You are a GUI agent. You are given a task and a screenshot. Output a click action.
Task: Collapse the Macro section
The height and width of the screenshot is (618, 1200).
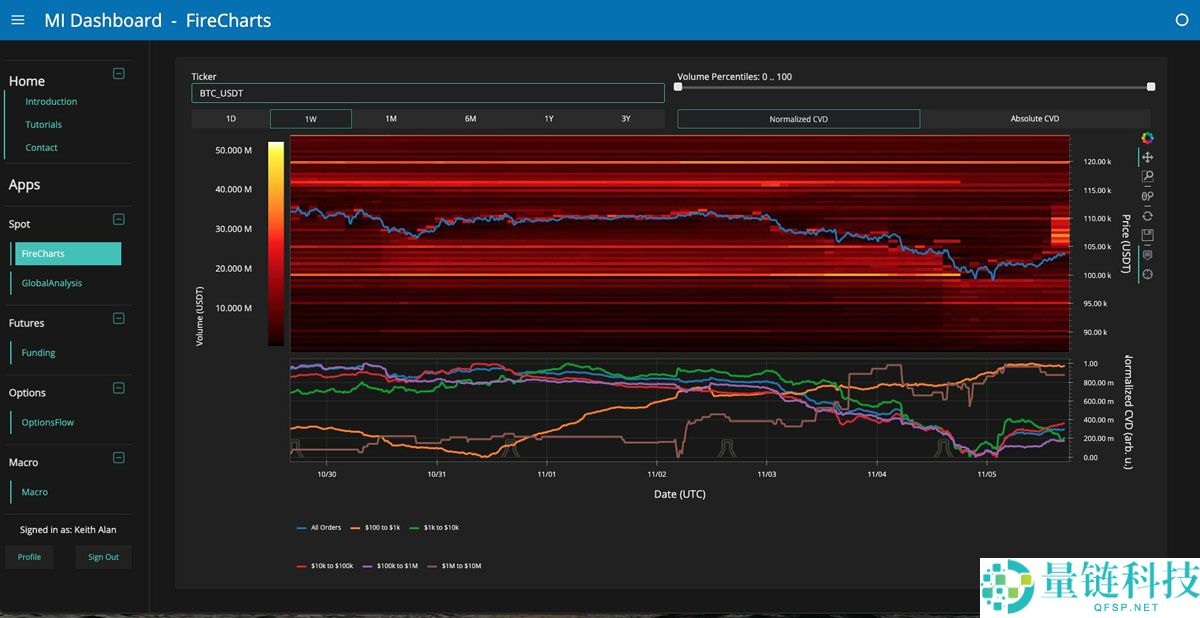tap(118, 457)
